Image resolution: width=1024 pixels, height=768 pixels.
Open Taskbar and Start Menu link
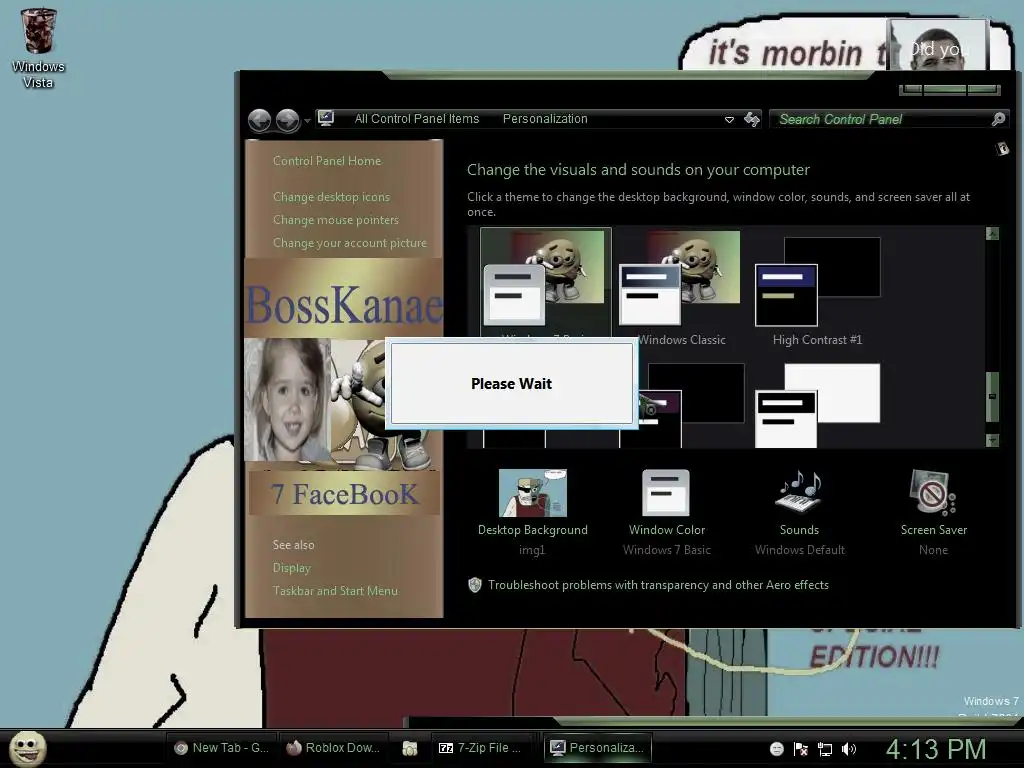click(x=335, y=591)
